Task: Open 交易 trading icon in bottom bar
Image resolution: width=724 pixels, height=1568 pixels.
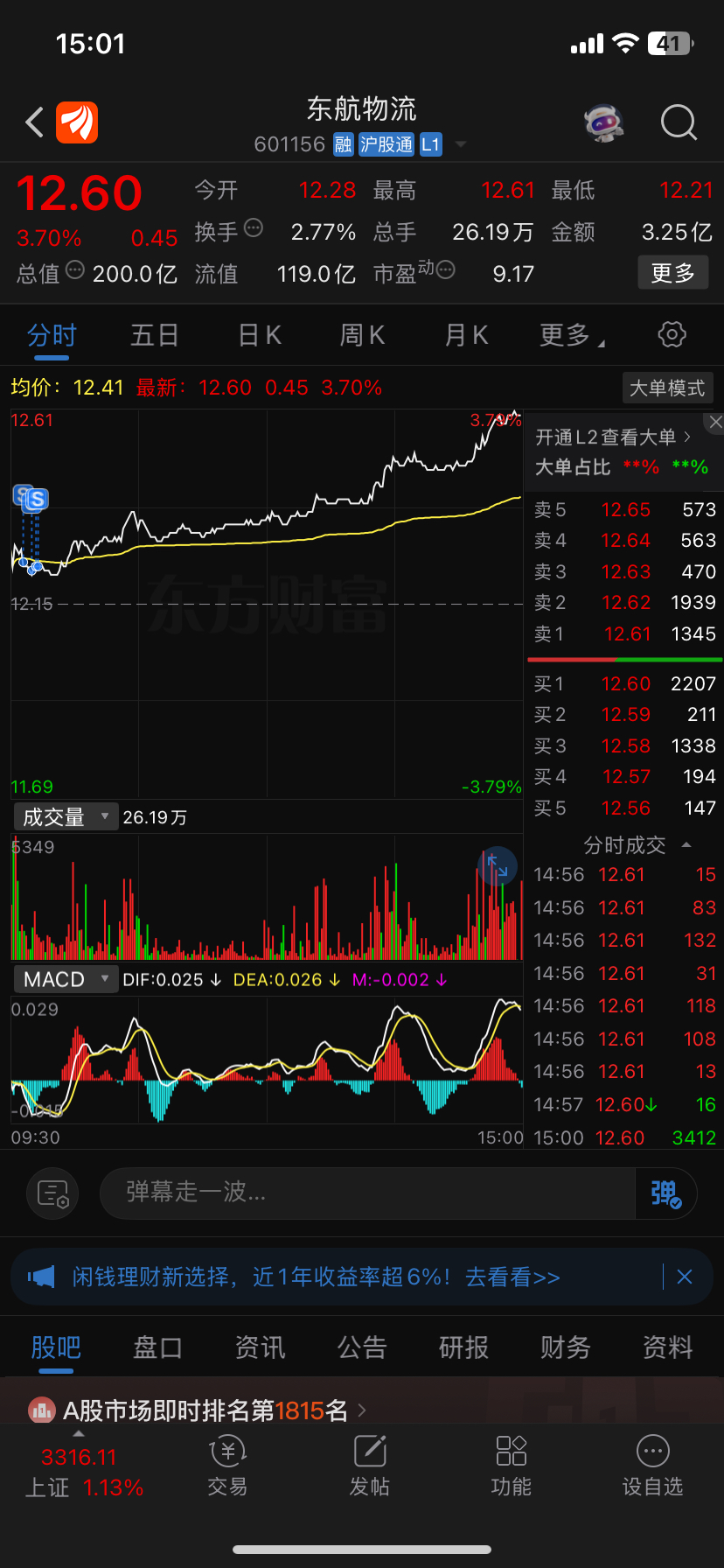Action: [x=227, y=1451]
